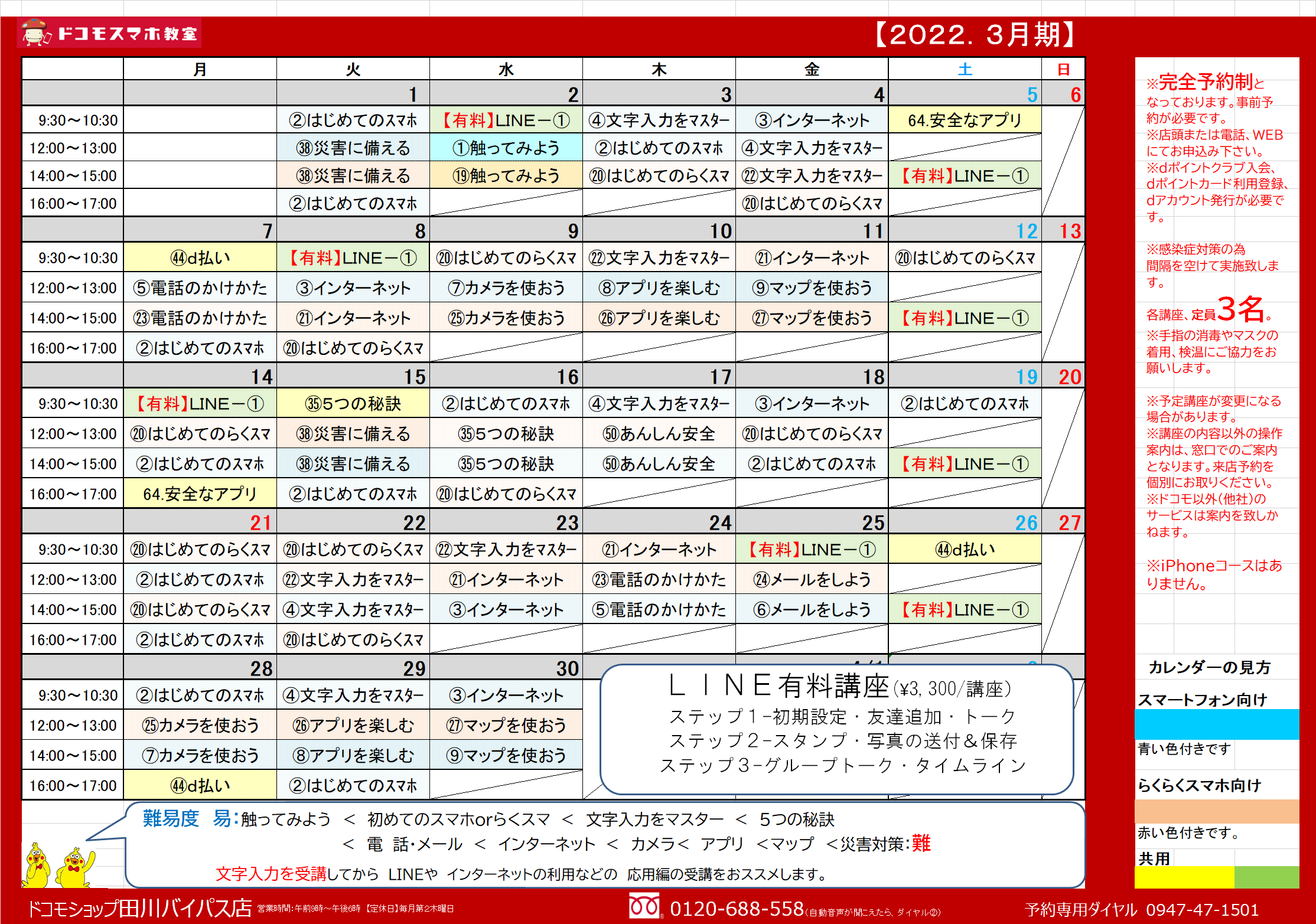Click the 9:30～10:30 time label in first week

[78, 120]
